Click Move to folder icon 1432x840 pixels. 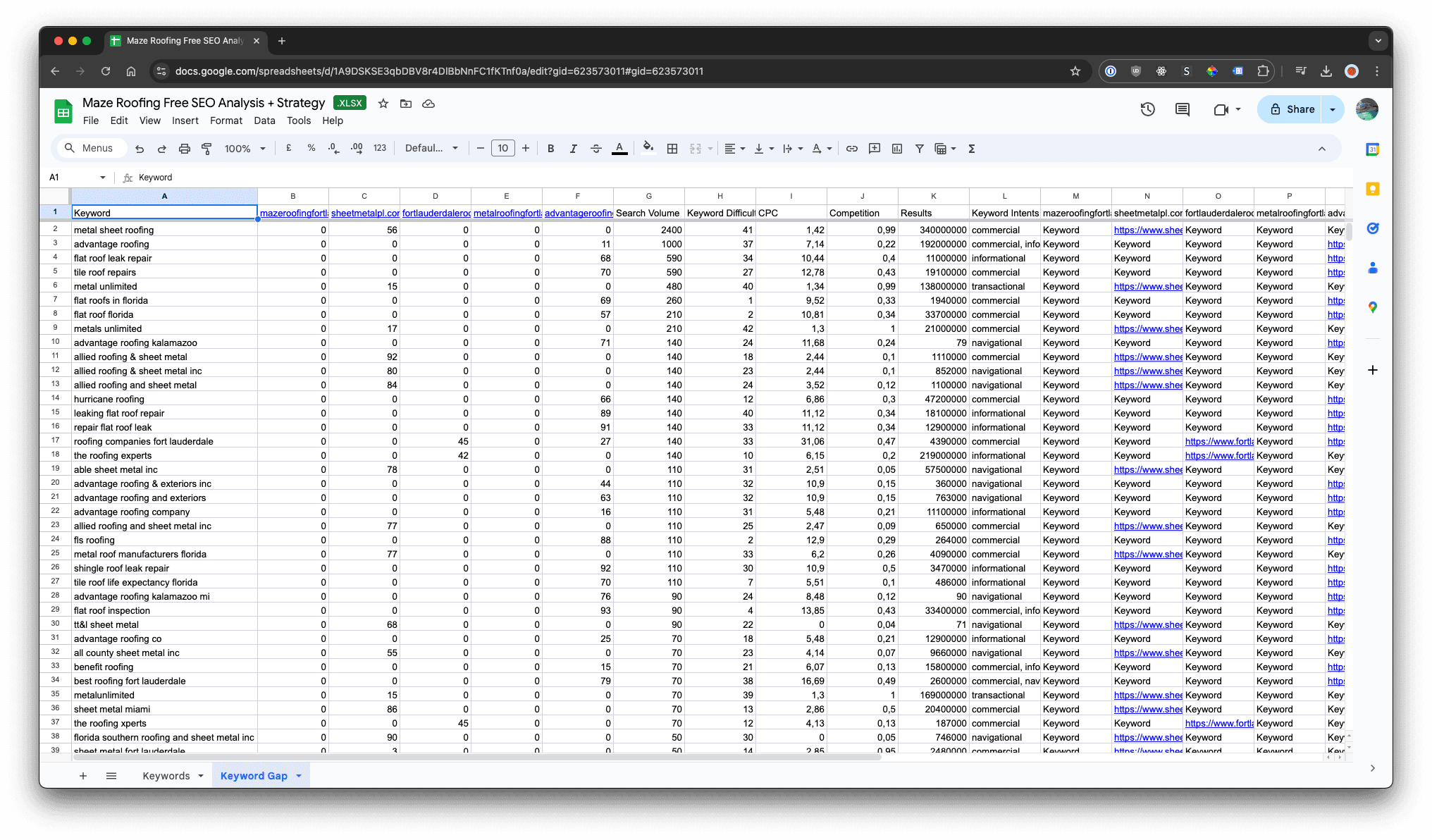[x=405, y=104]
